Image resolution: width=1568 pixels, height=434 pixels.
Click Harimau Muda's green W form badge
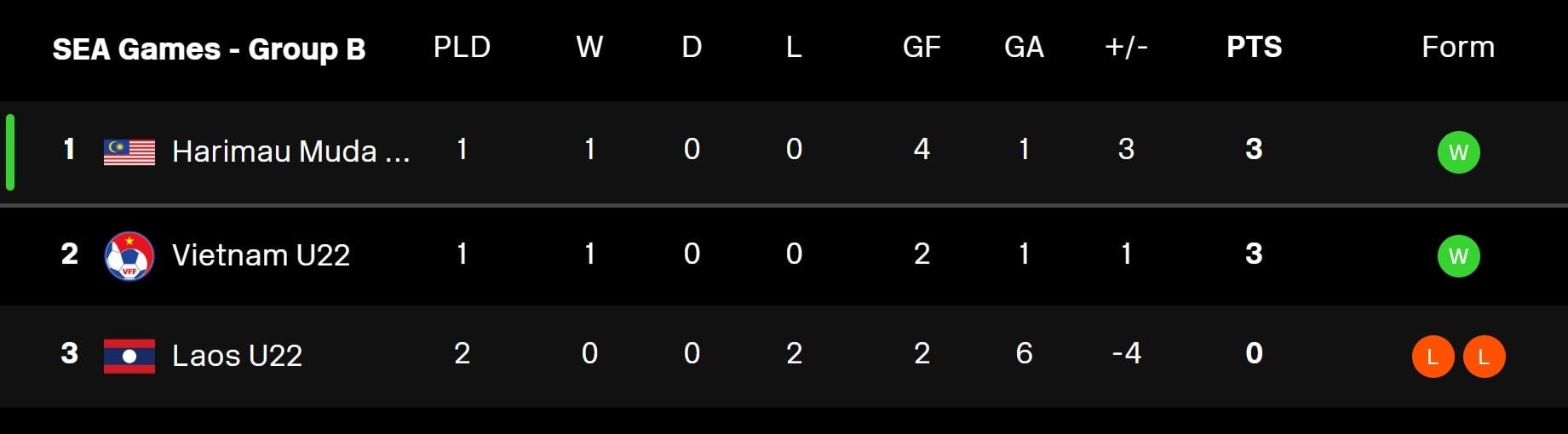tap(1458, 152)
